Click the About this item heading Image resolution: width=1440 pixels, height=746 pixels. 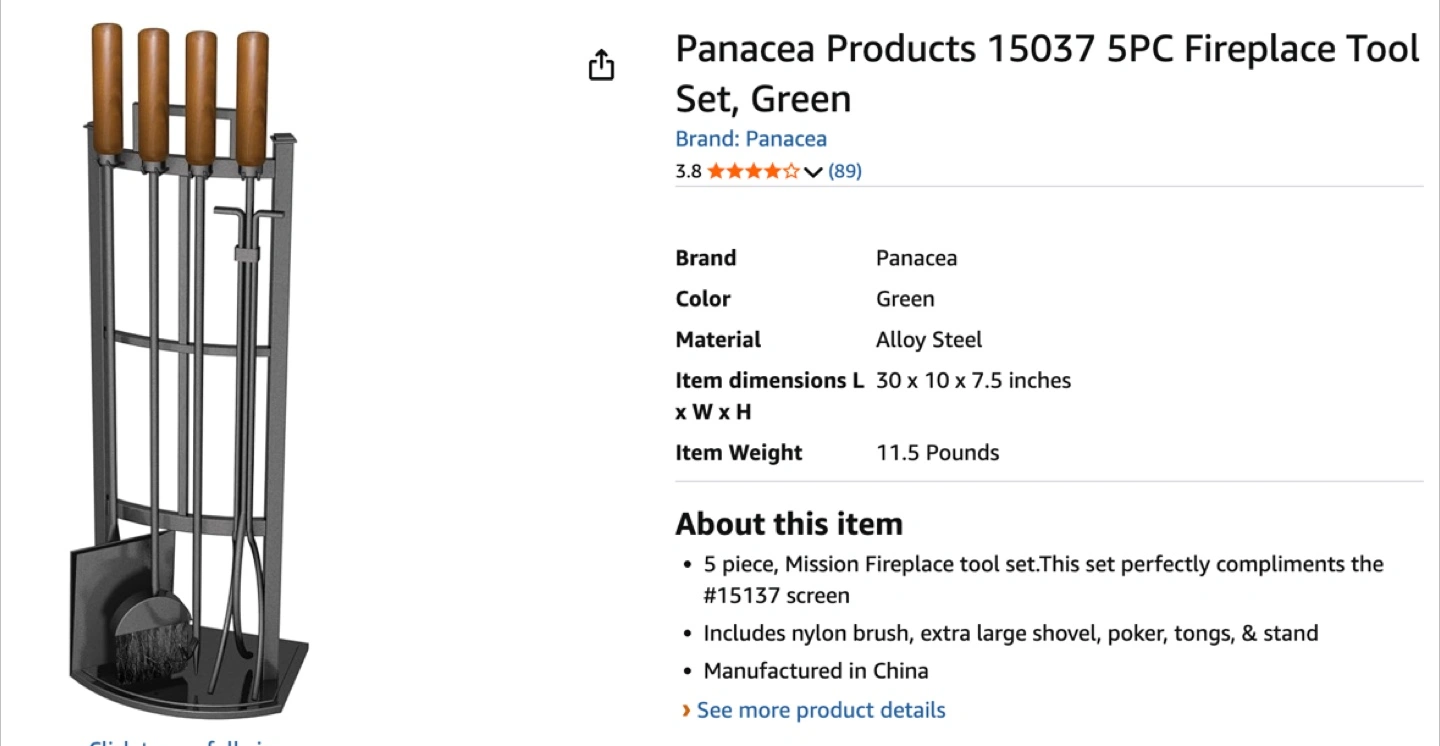pos(789,524)
